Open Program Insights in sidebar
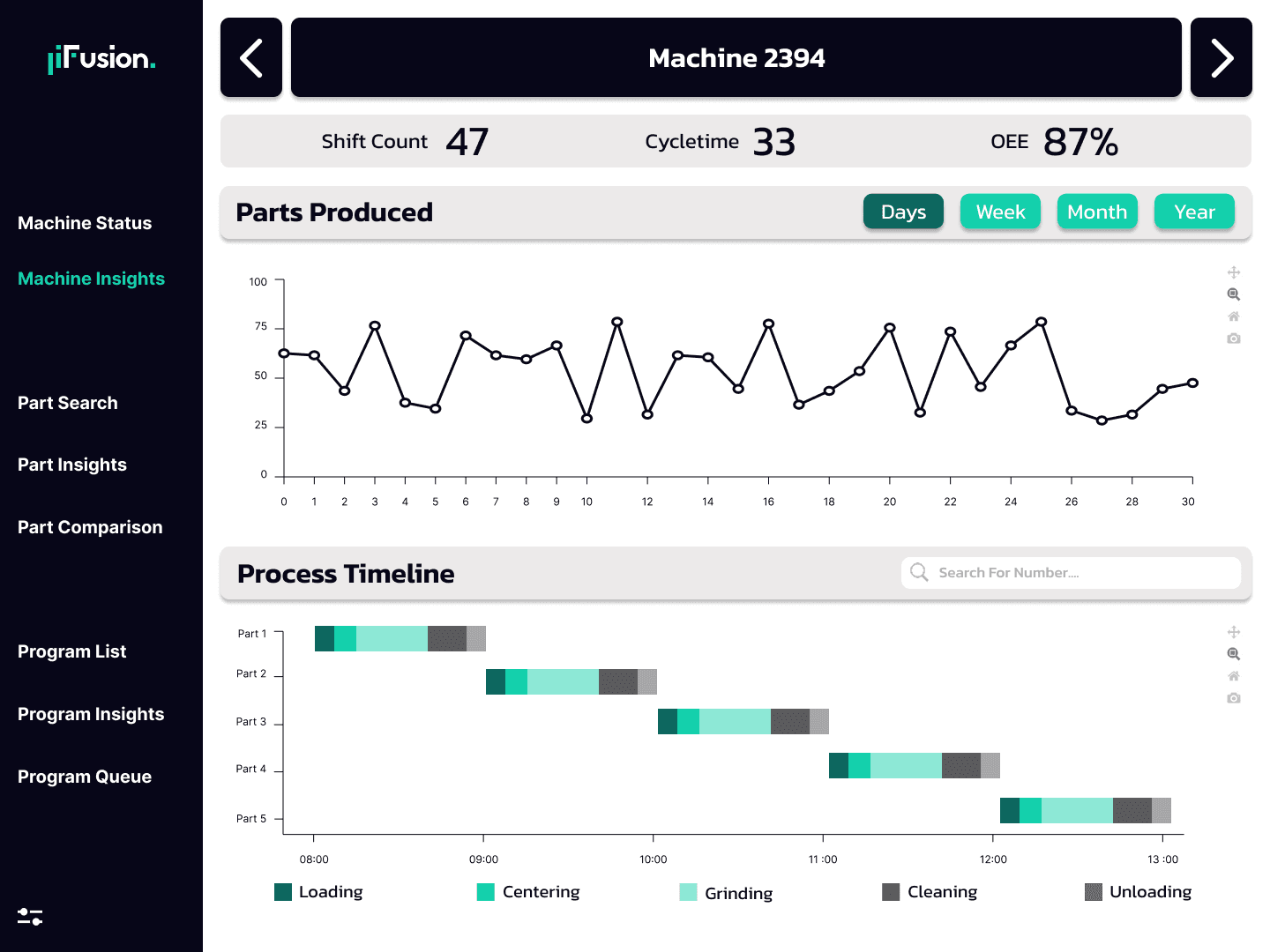The height and width of the screenshot is (952, 1270). pos(91,714)
